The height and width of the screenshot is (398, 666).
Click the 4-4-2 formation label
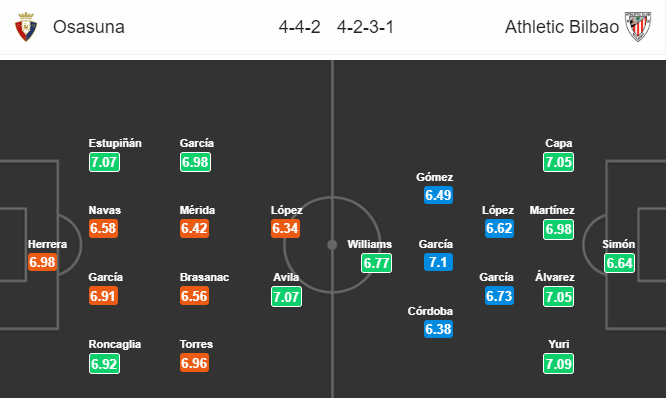(x=299, y=27)
